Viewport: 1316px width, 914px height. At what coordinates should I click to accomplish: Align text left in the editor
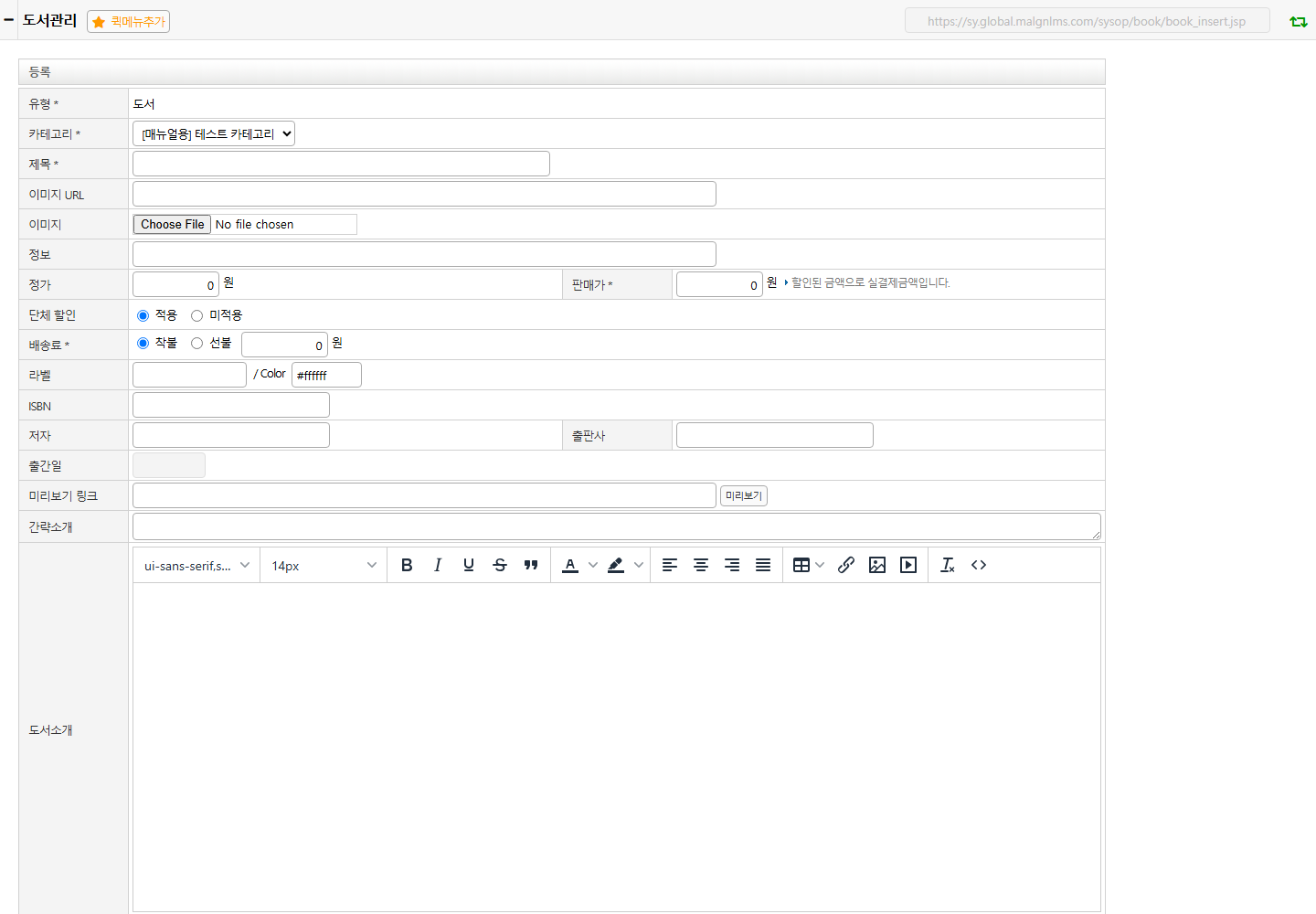point(670,565)
